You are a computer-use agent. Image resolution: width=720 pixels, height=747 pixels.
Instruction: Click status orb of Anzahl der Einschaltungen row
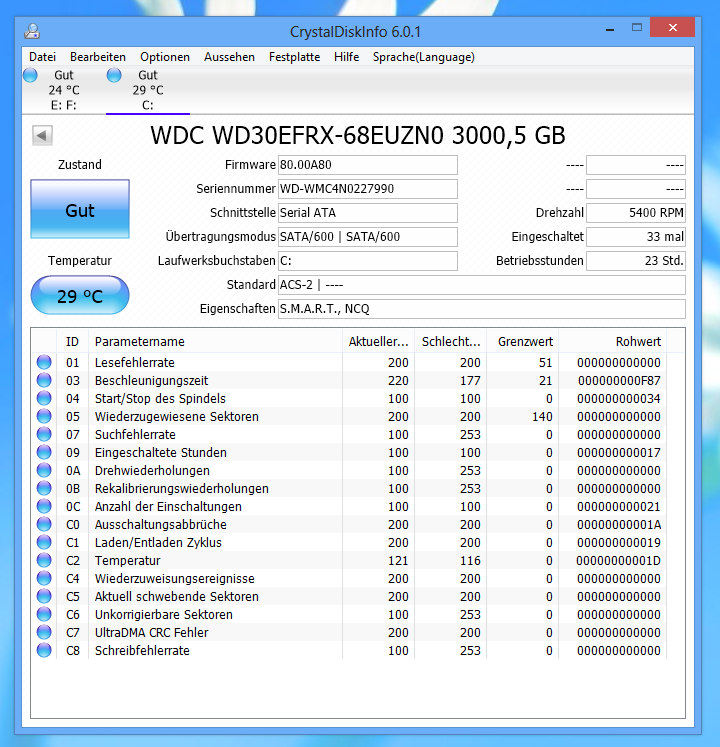44,506
